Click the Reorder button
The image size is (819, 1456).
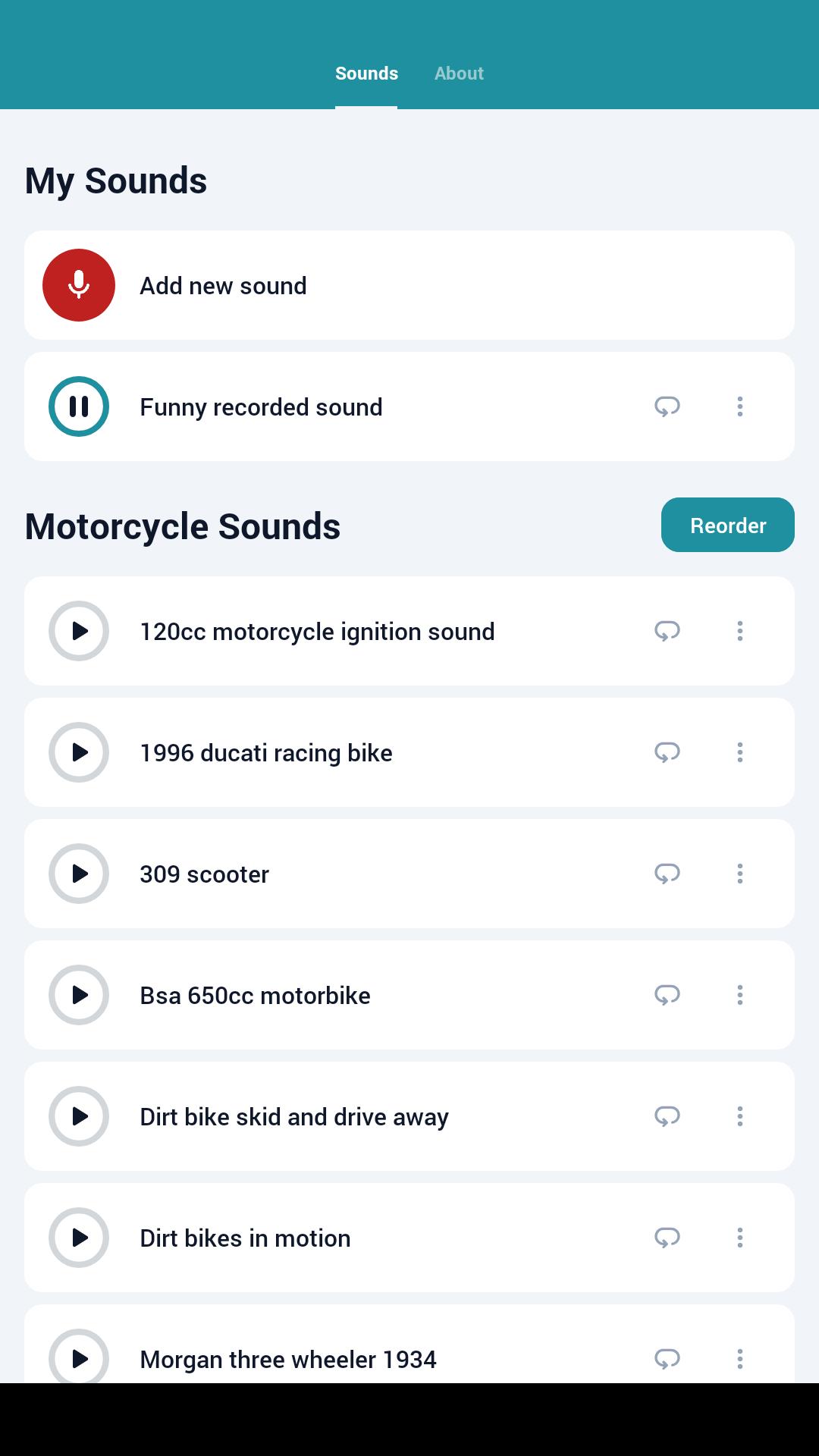click(x=728, y=525)
